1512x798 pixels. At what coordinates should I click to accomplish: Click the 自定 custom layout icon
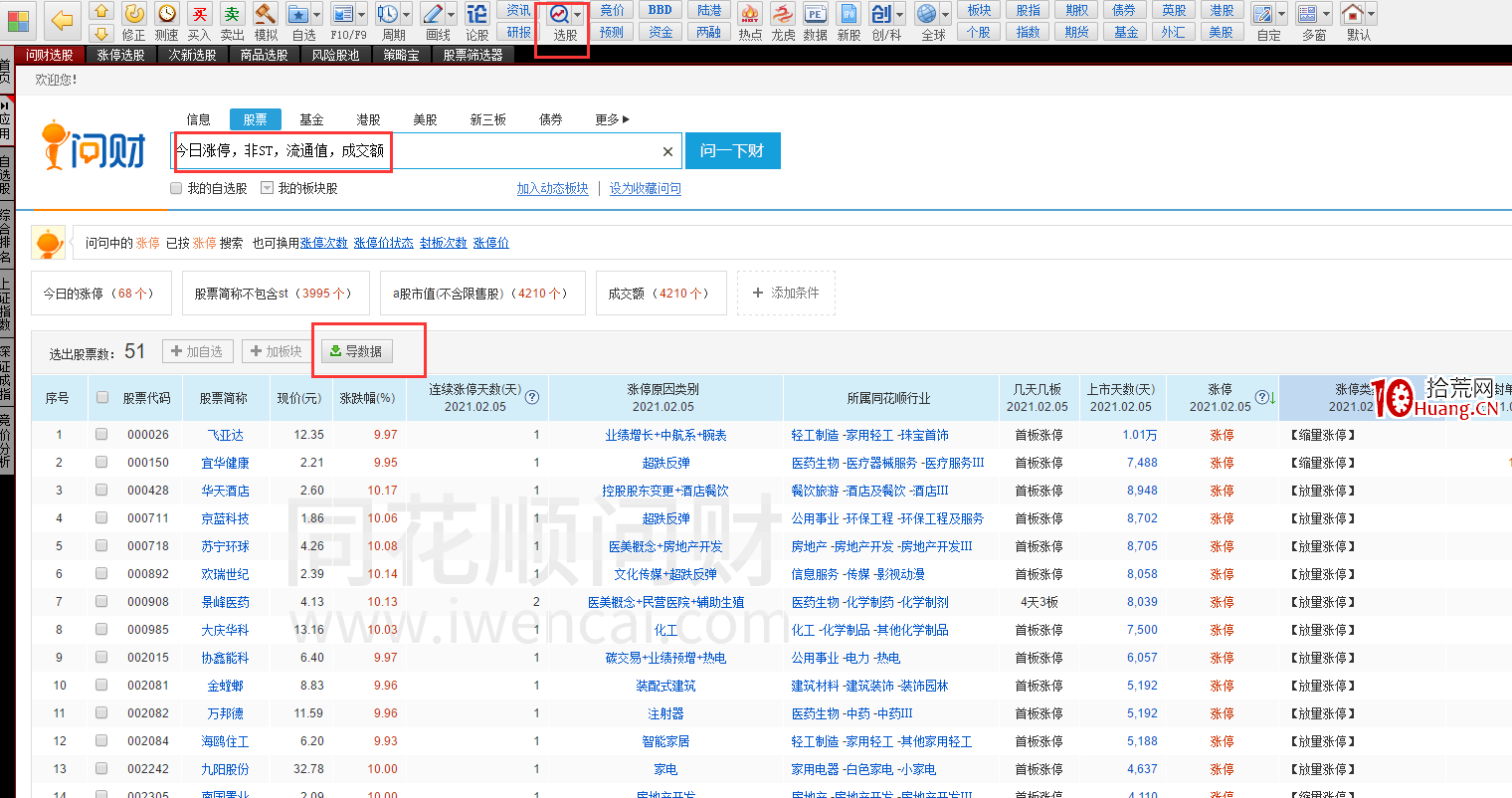(x=1262, y=13)
